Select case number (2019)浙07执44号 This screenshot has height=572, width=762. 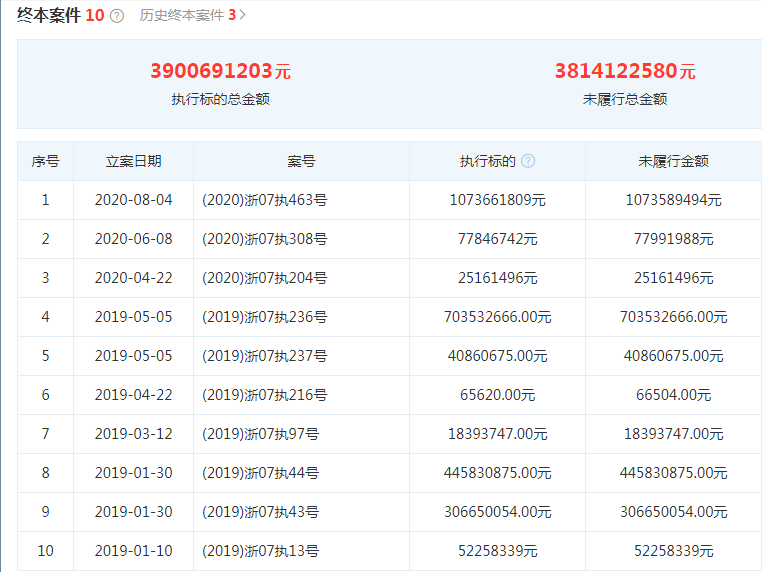pyautogui.click(x=260, y=473)
